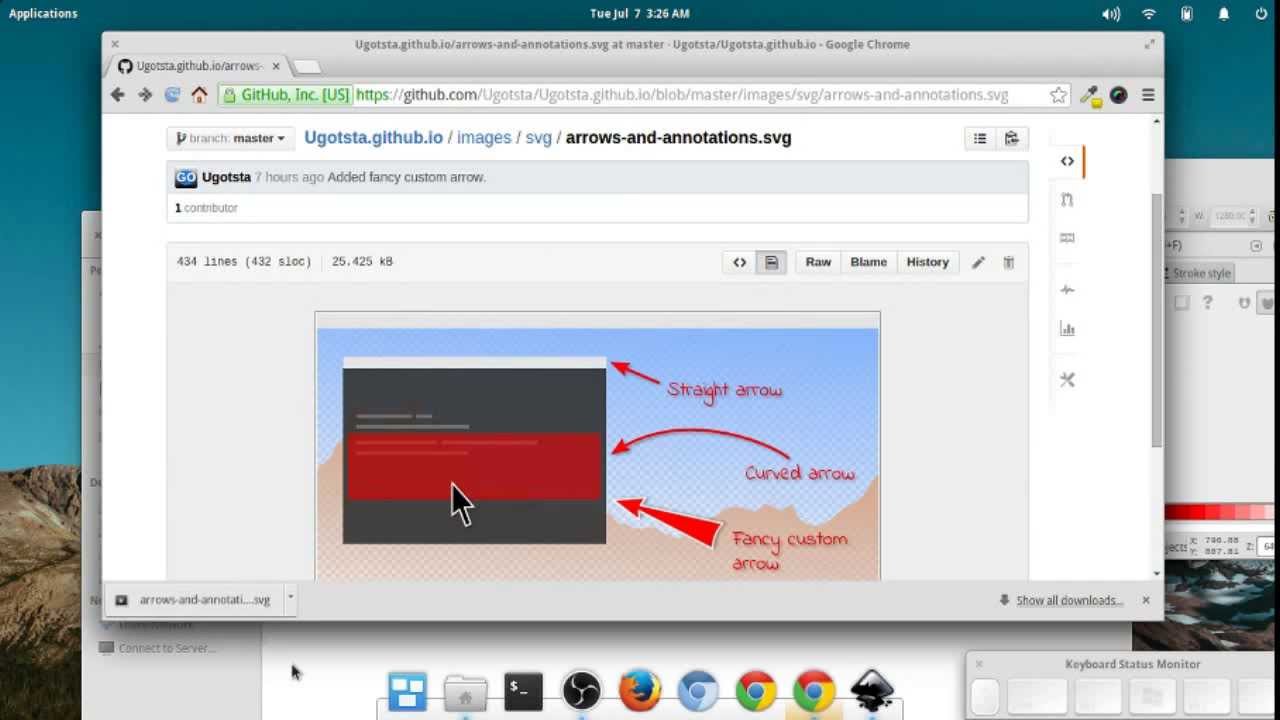Image resolution: width=1280 pixels, height=720 pixels.
Task: Click the page vertical scrollbar
Action: click(x=1157, y=320)
